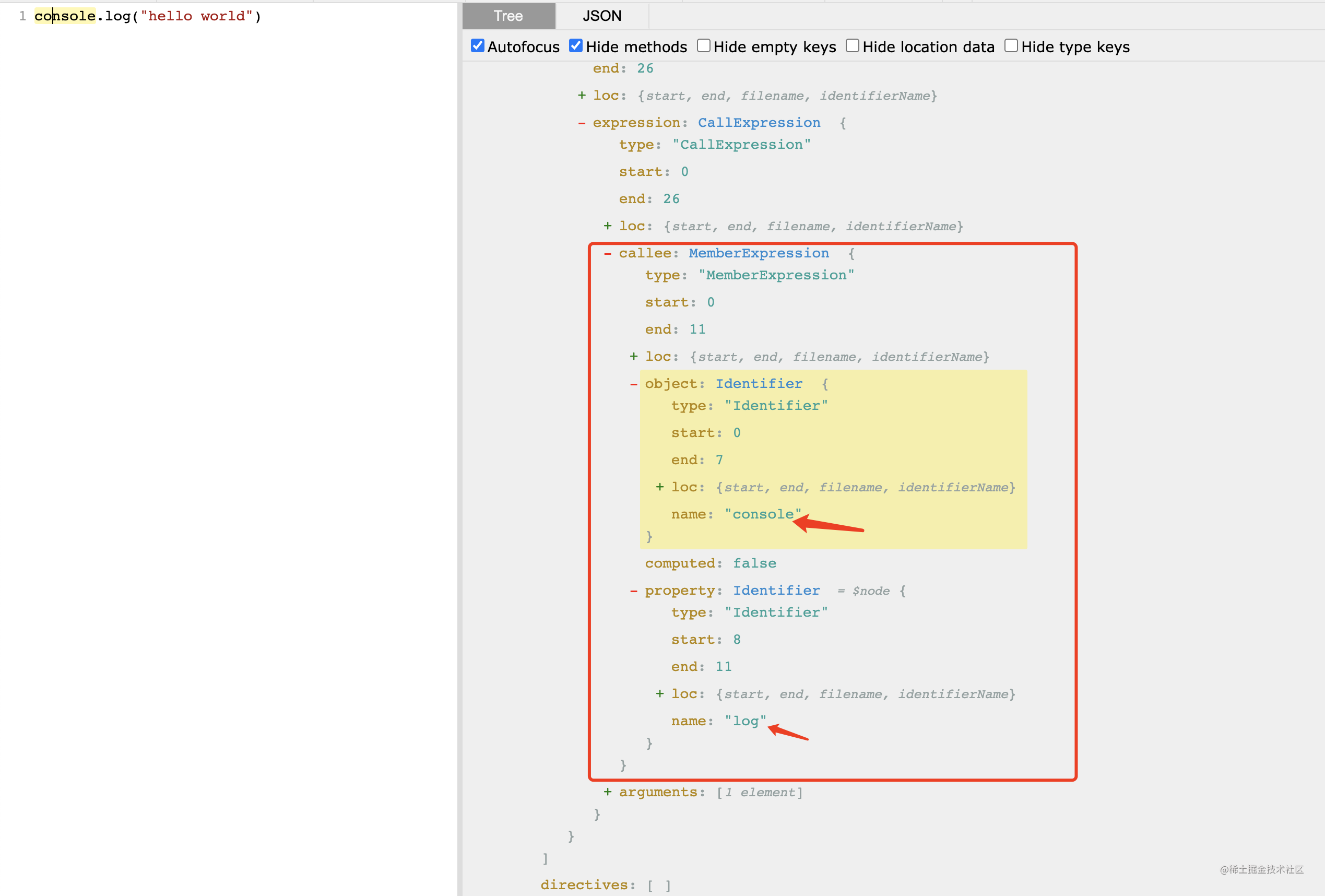Collapse the expression CallExpression node
The width and height of the screenshot is (1325, 896).
point(581,123)
